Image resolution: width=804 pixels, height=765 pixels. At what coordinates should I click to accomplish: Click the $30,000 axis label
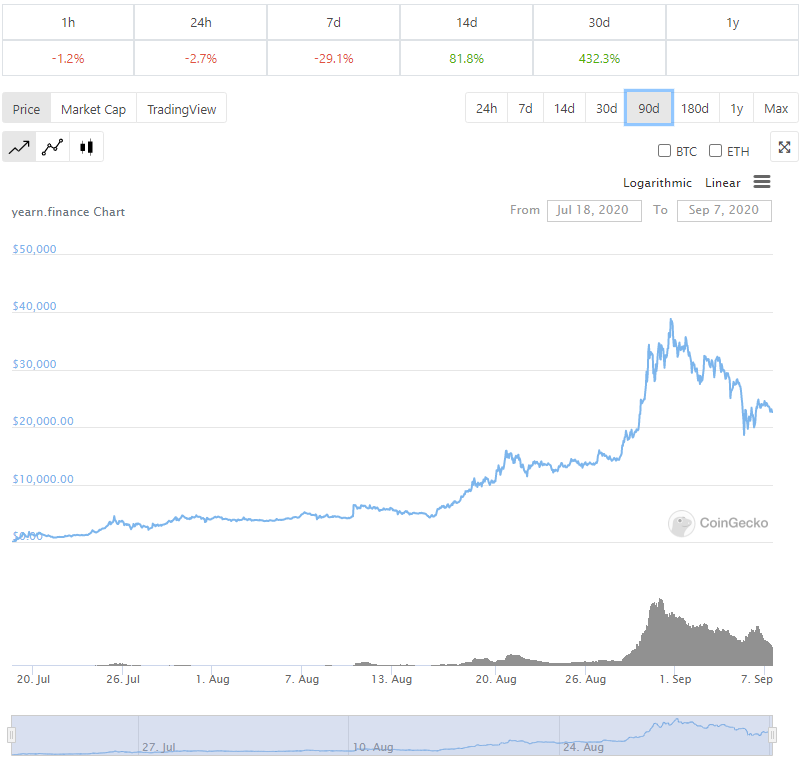[x=34, y=364]
